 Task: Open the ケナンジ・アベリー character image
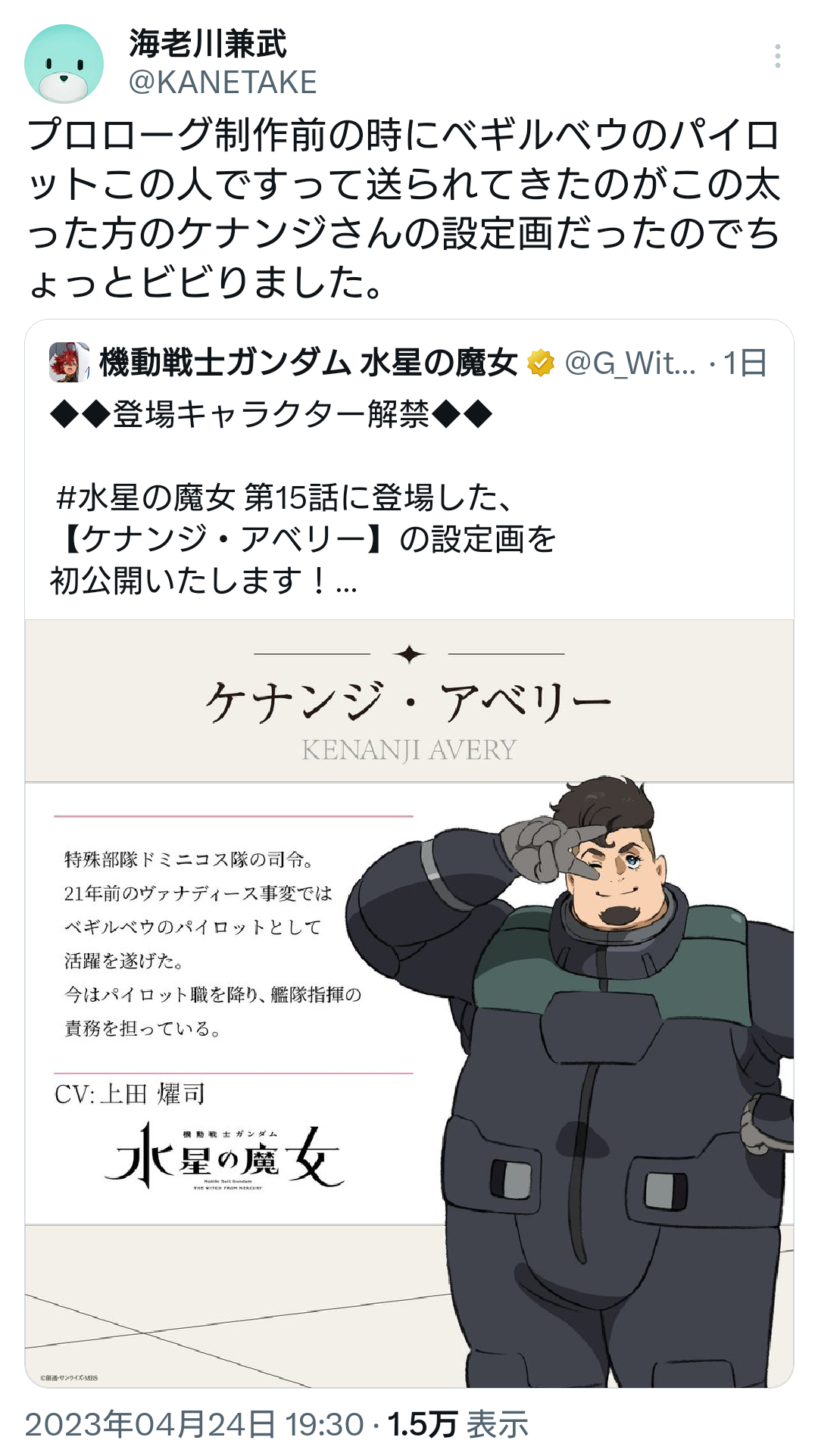(409, 1003)
